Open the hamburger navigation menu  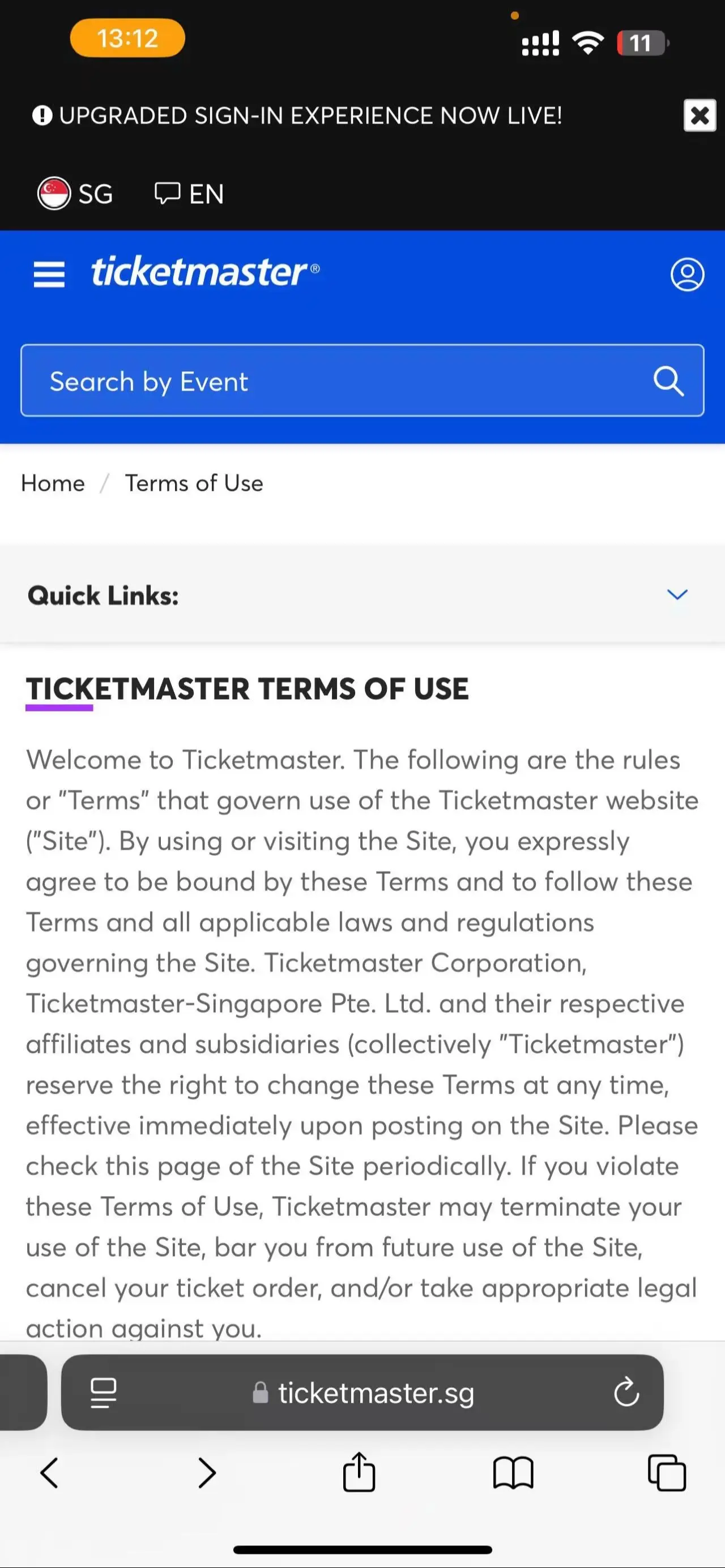pyautogui.click(x=49, y=274)
